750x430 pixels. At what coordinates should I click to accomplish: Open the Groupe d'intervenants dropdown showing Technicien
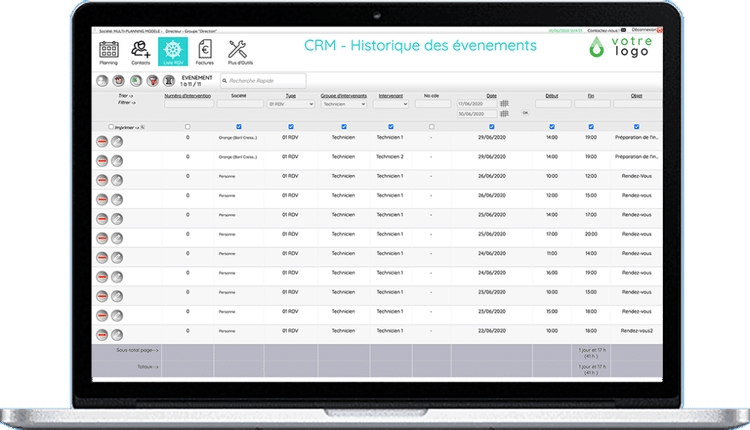coord(344,104)
